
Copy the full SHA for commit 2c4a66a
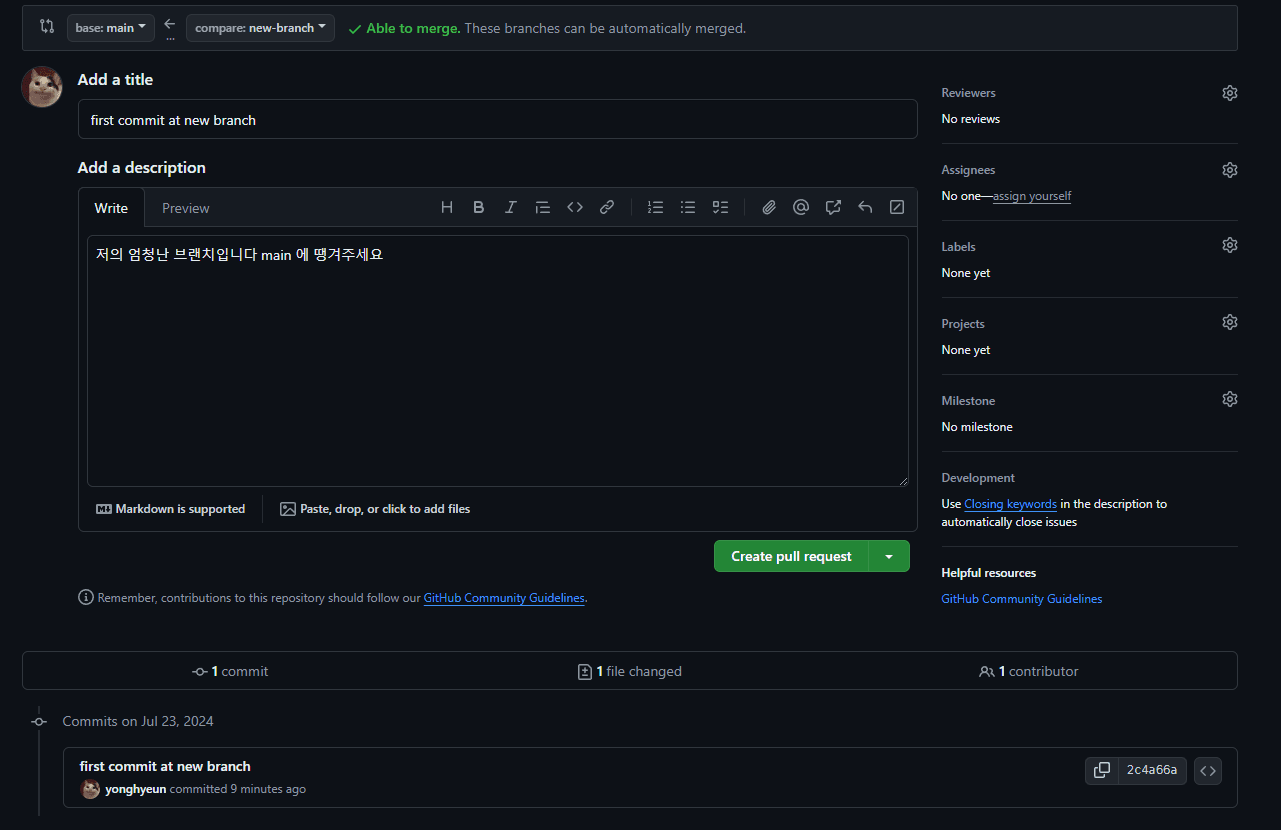pos(1102,770)
